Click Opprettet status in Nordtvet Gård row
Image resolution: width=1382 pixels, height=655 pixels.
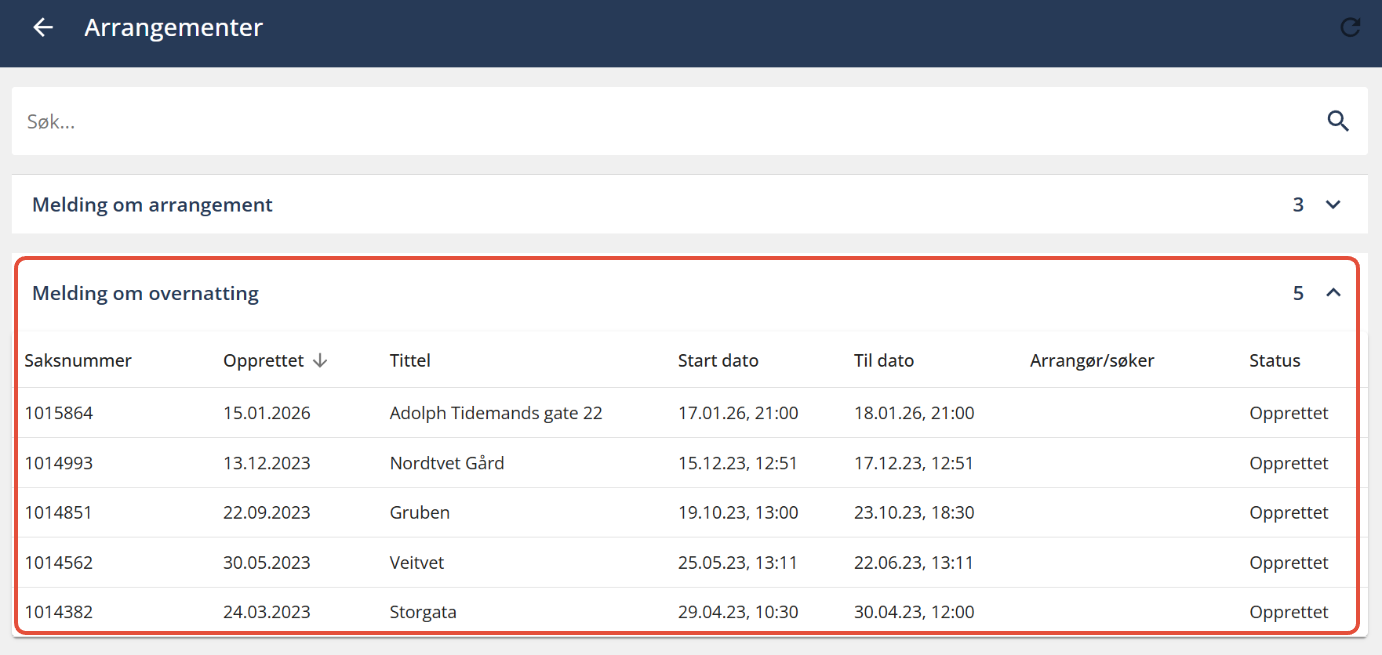tap(1289, 463)
